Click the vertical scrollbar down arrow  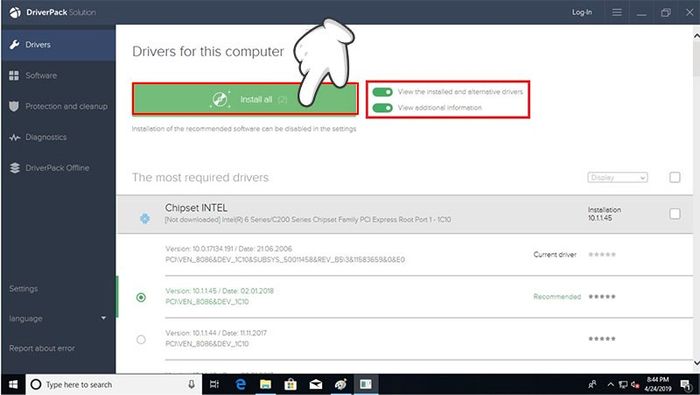click(696, 364)
